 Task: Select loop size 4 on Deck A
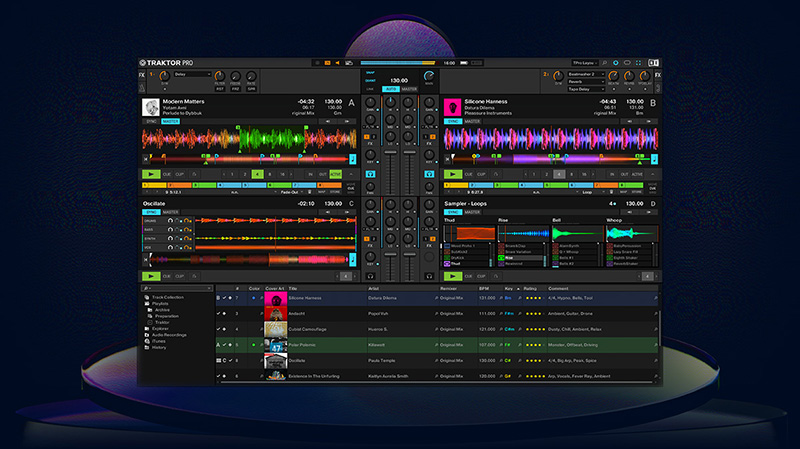(x=257, y=174)
